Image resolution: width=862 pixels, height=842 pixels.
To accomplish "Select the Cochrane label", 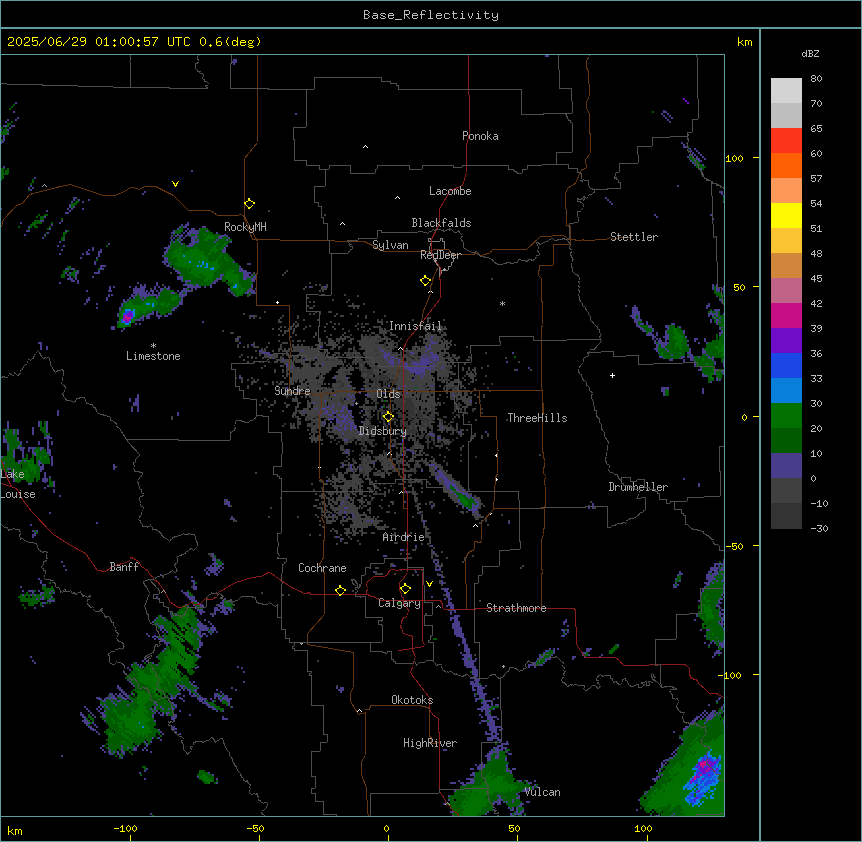I will click(x=322, y=568).
